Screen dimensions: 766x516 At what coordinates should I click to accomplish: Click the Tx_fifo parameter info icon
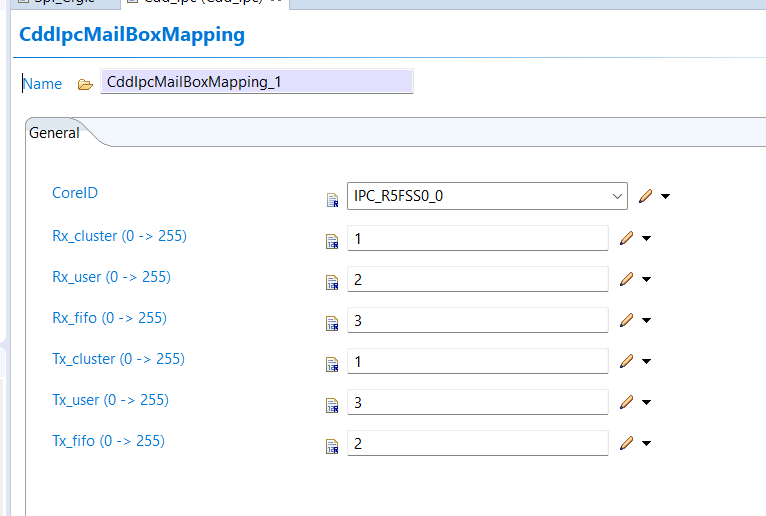pyautogui.click(x=332, y=447)
